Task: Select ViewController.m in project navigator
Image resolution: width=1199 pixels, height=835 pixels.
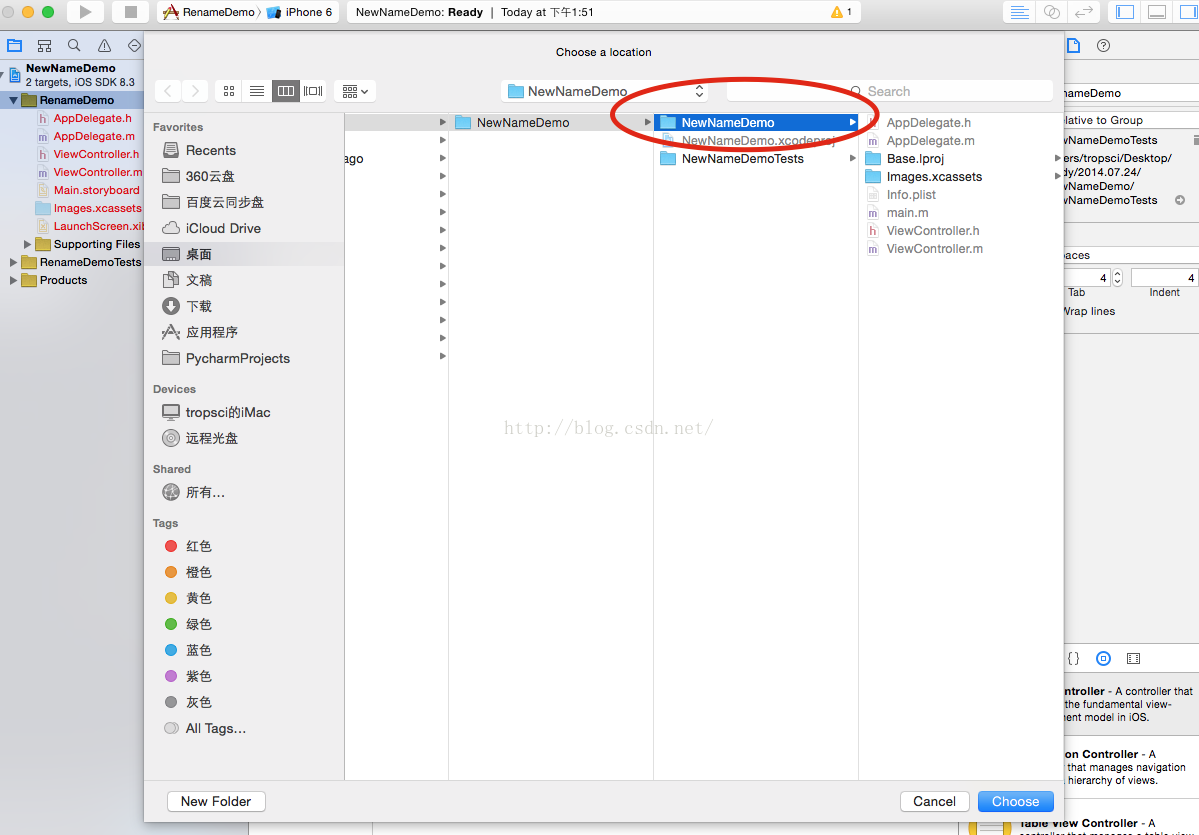Action: tap(97, 172)
